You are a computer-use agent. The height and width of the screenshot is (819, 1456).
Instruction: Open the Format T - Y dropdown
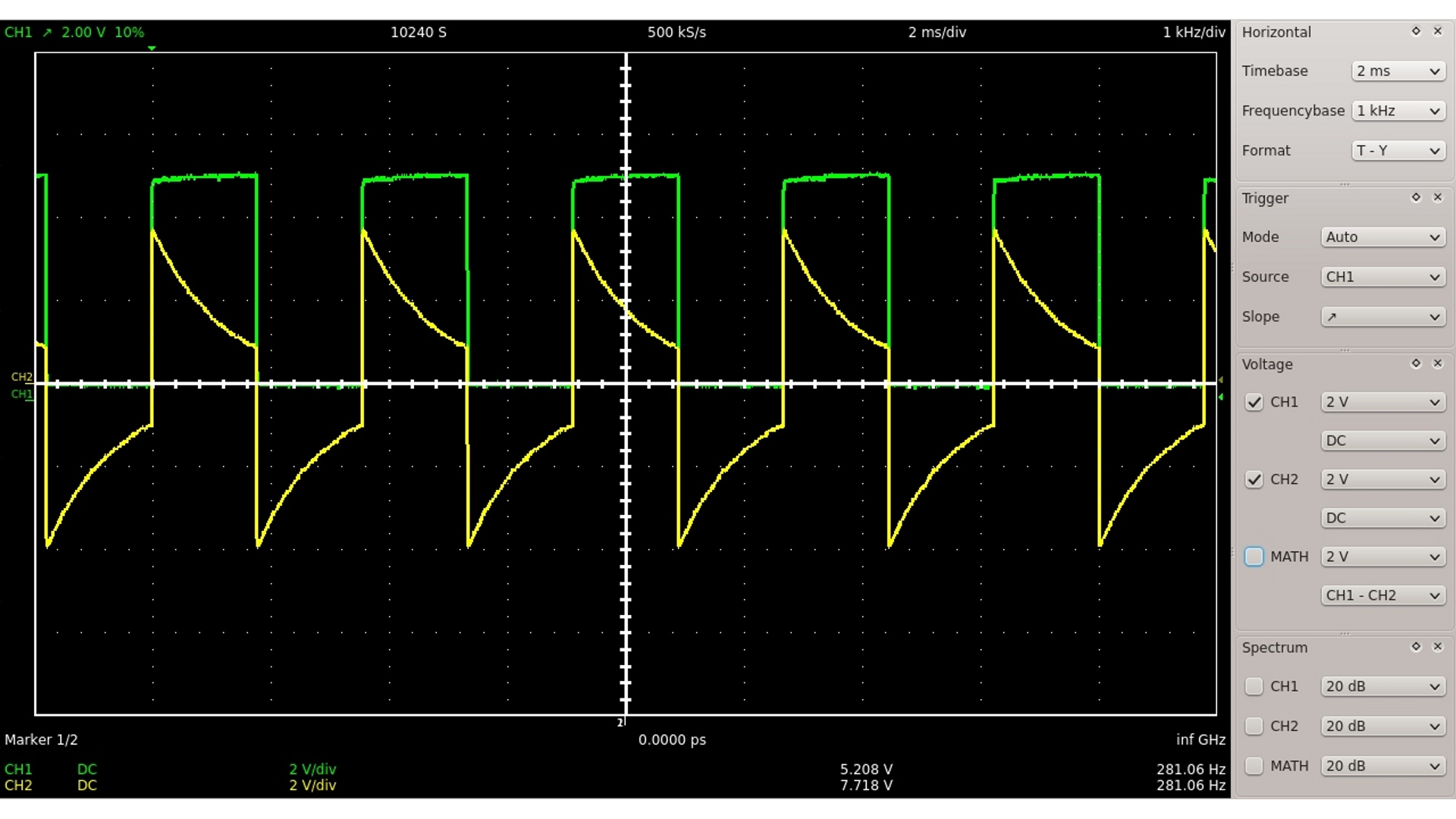pyautogui.click(x=1398, y=151)
